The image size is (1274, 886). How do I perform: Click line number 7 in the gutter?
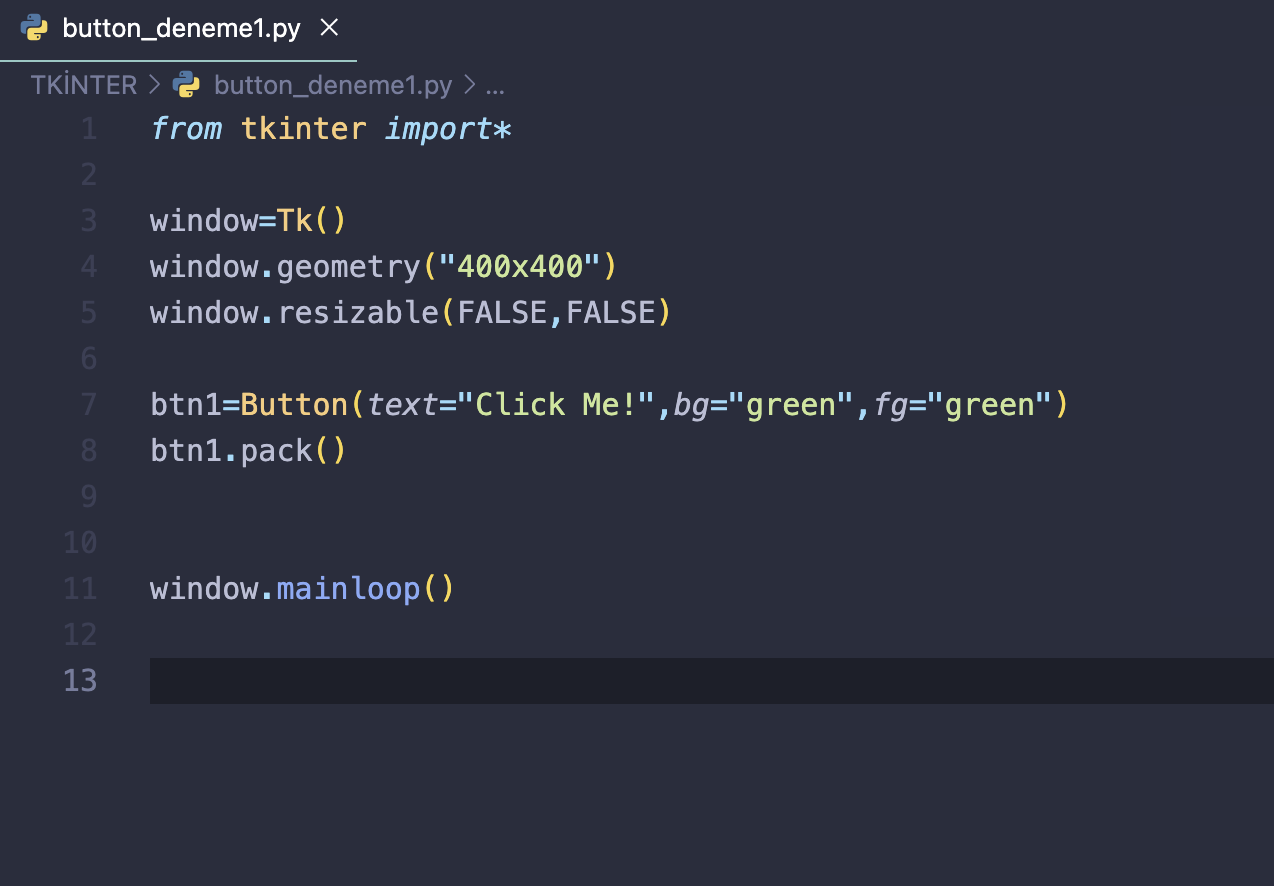(x=88, y=405)
